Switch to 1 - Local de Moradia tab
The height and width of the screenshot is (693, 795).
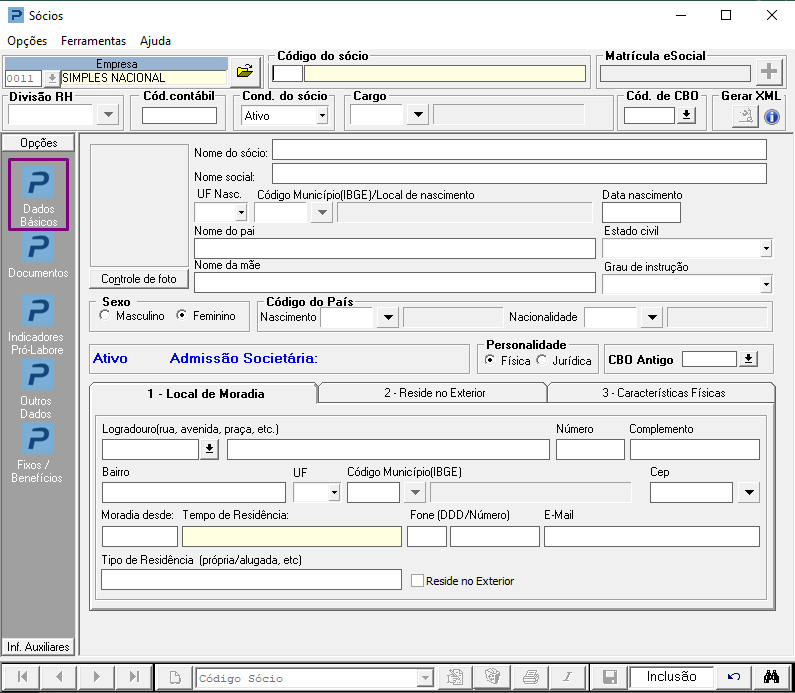[205, 393]
